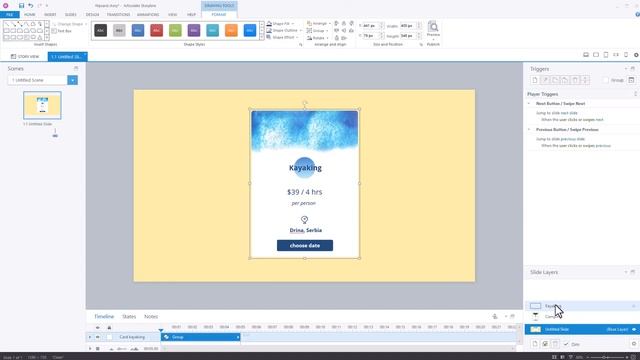Open the States tab
The width and height of the screenshot is (640, 360).
(x=129, y=316)
